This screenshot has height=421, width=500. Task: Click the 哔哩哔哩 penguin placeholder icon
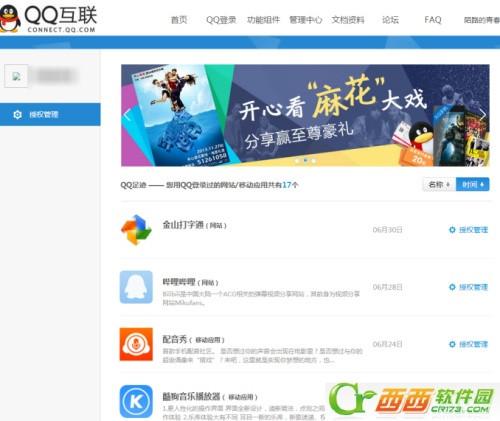point(136,287)
